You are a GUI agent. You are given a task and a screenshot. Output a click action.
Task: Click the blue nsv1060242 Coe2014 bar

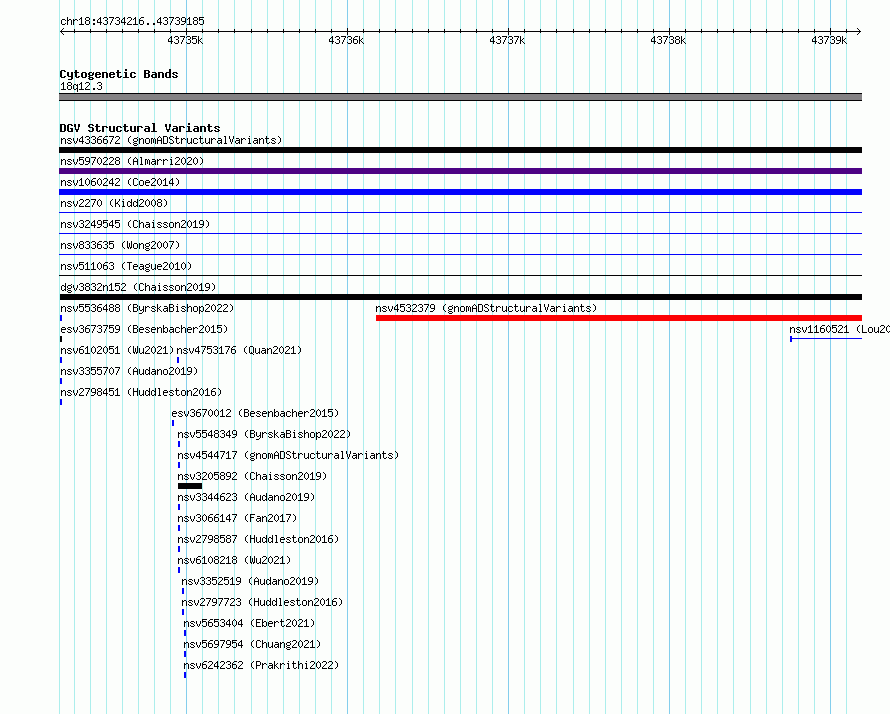coord(460,192)
